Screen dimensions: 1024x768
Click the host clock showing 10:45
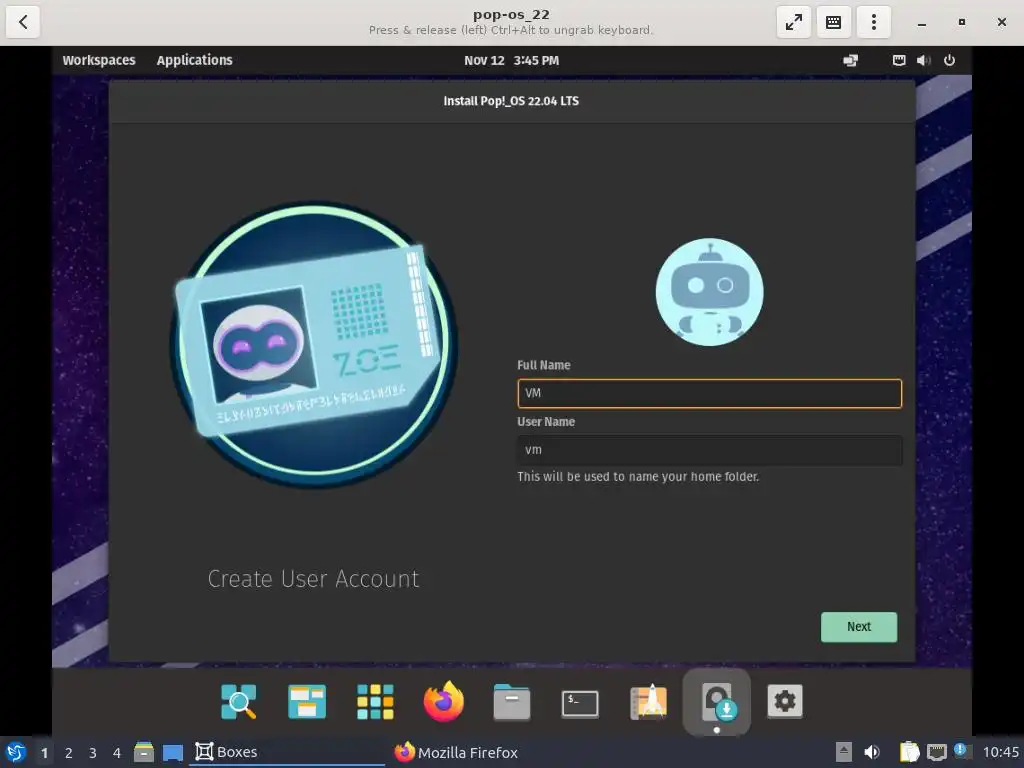[x=1001, y=752]
